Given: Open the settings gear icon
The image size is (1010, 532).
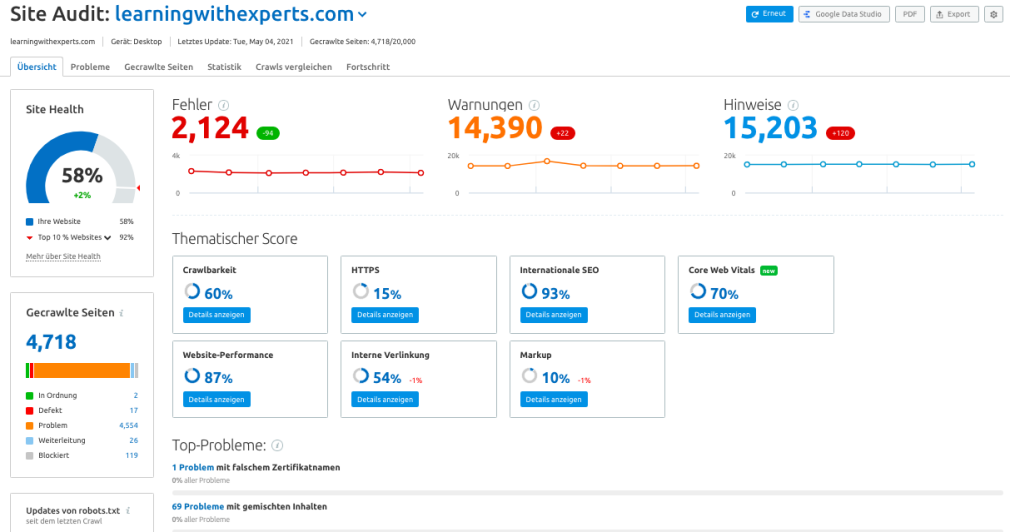Looking at the screenshot, I should pyautogui.click(x=993, y=14).
